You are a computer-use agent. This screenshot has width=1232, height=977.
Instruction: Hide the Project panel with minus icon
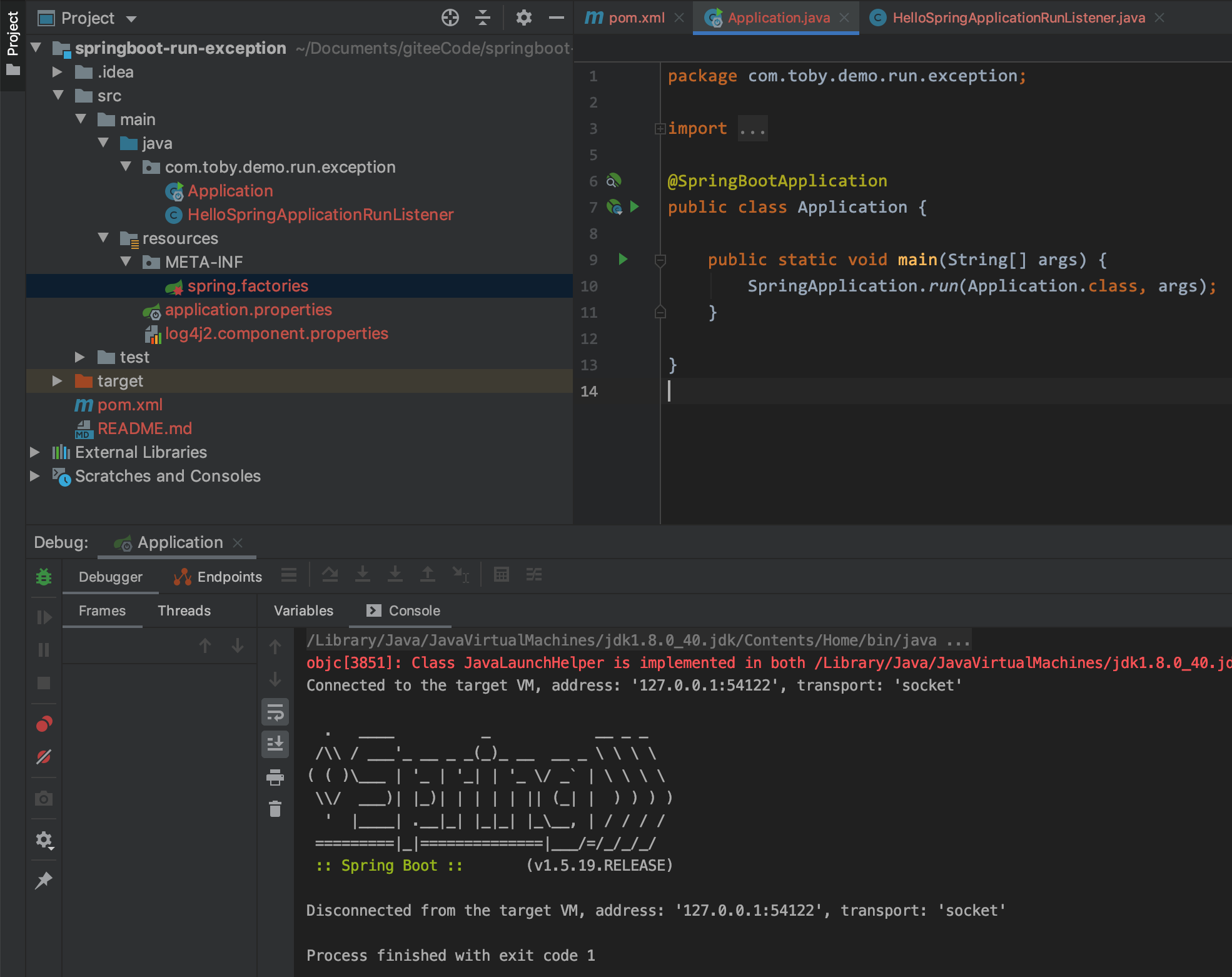click(x=556, y=18)
